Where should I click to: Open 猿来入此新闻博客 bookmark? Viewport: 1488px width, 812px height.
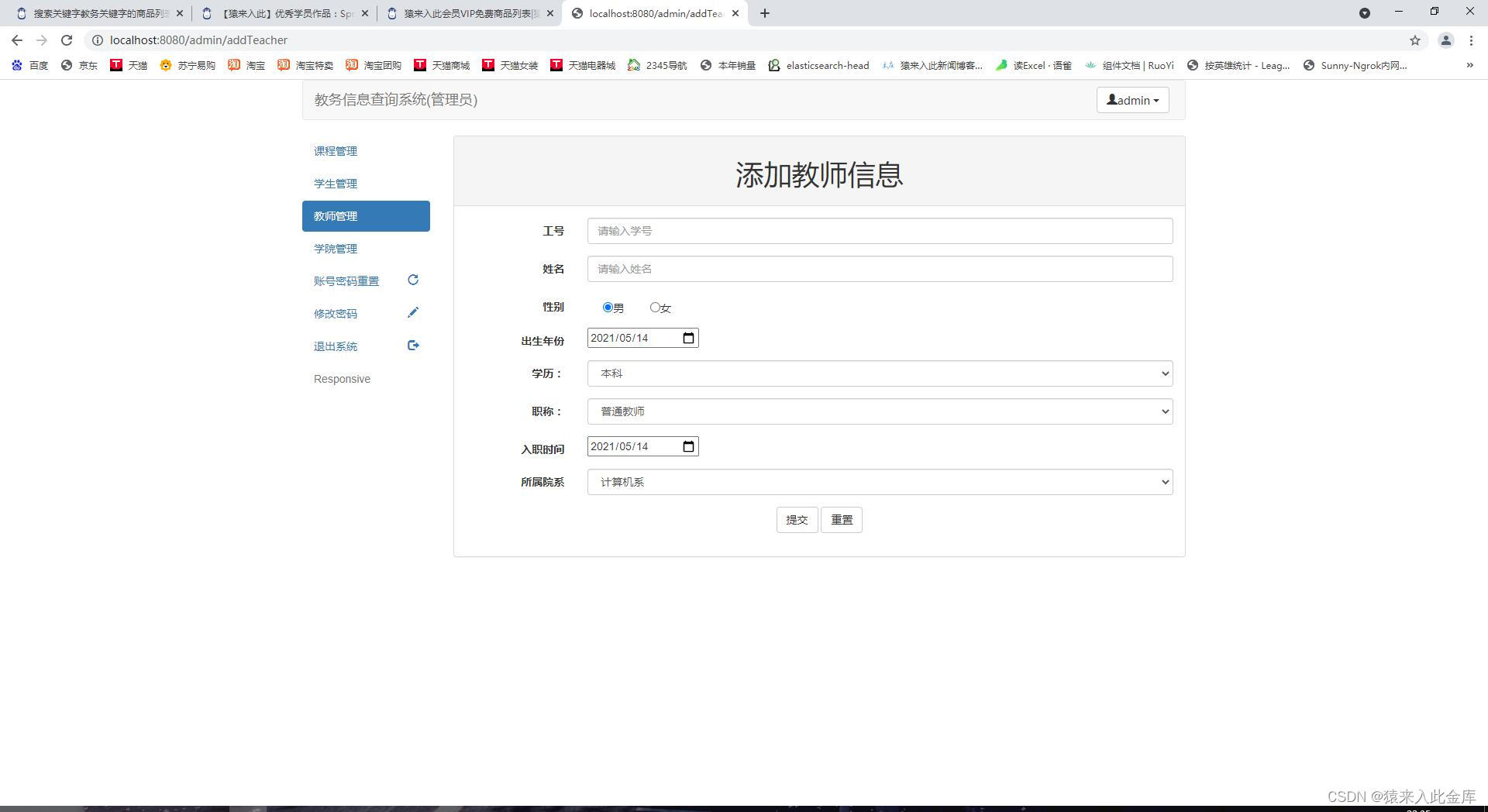[x=932, y=65]
